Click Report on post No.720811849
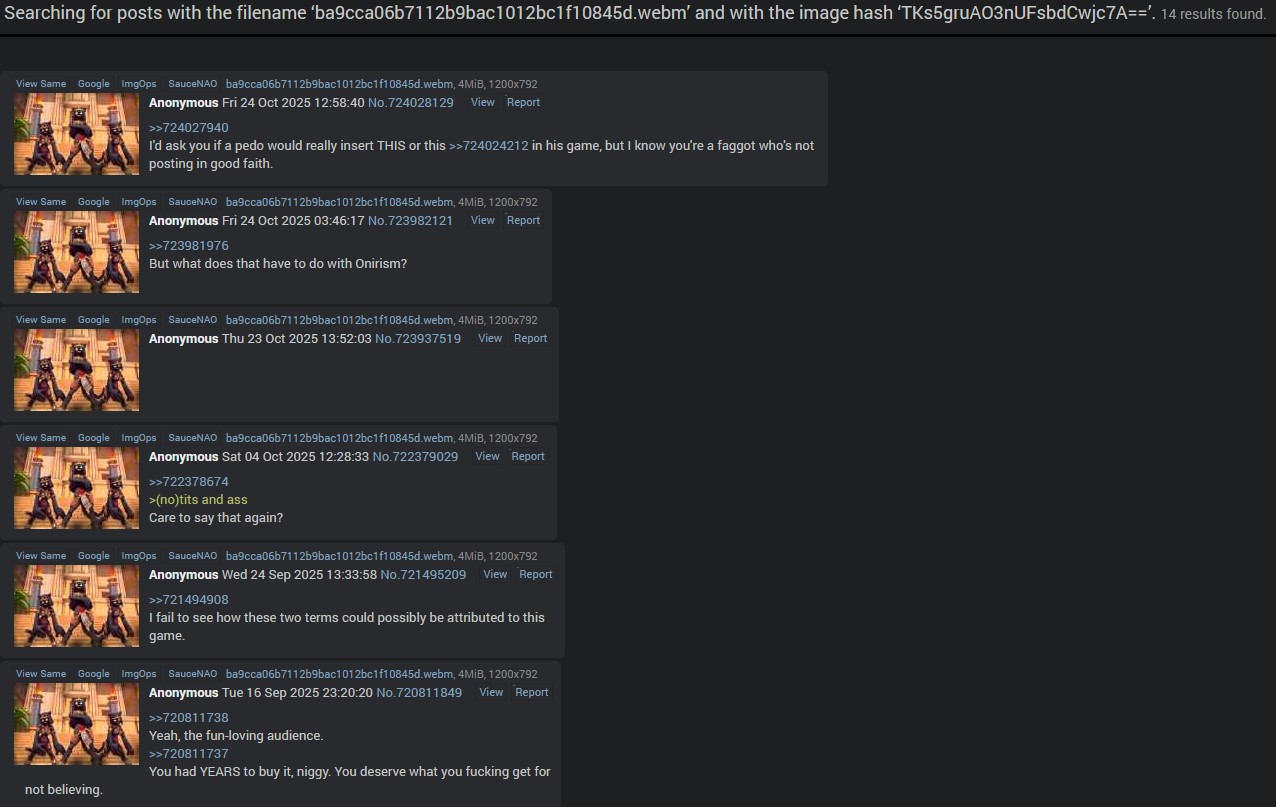The width and height of the screenshot is (1276, 807). 532,692
